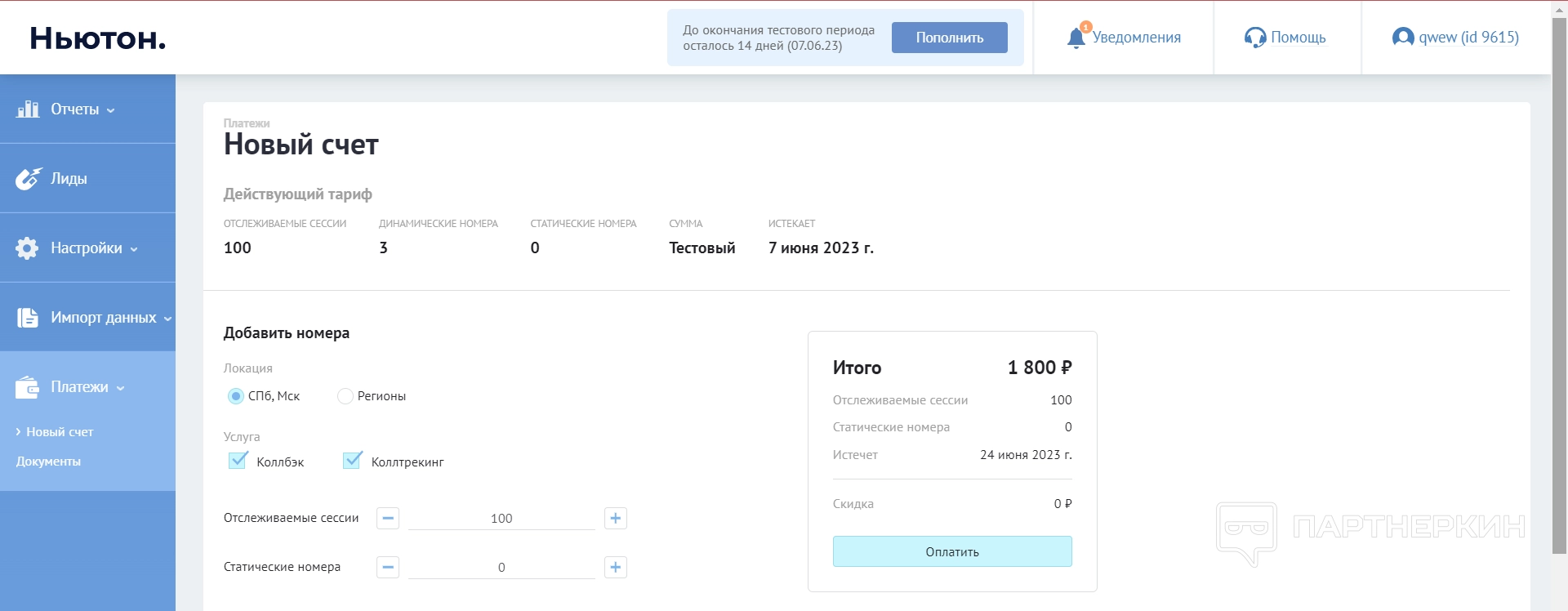Click the Reports bar chart icon
Screen dimensions: 1568x611
coord(28,109)
